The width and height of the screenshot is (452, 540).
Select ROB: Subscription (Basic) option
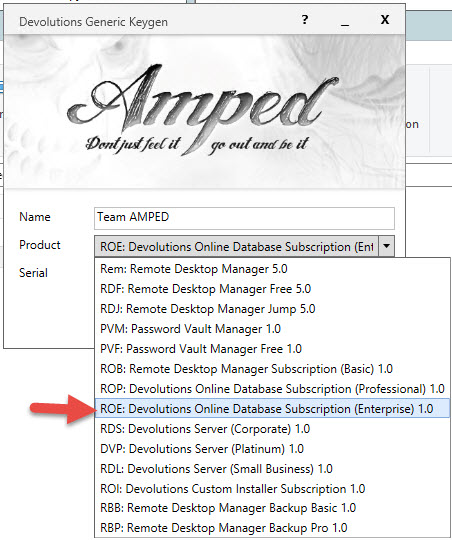[272, 368]
